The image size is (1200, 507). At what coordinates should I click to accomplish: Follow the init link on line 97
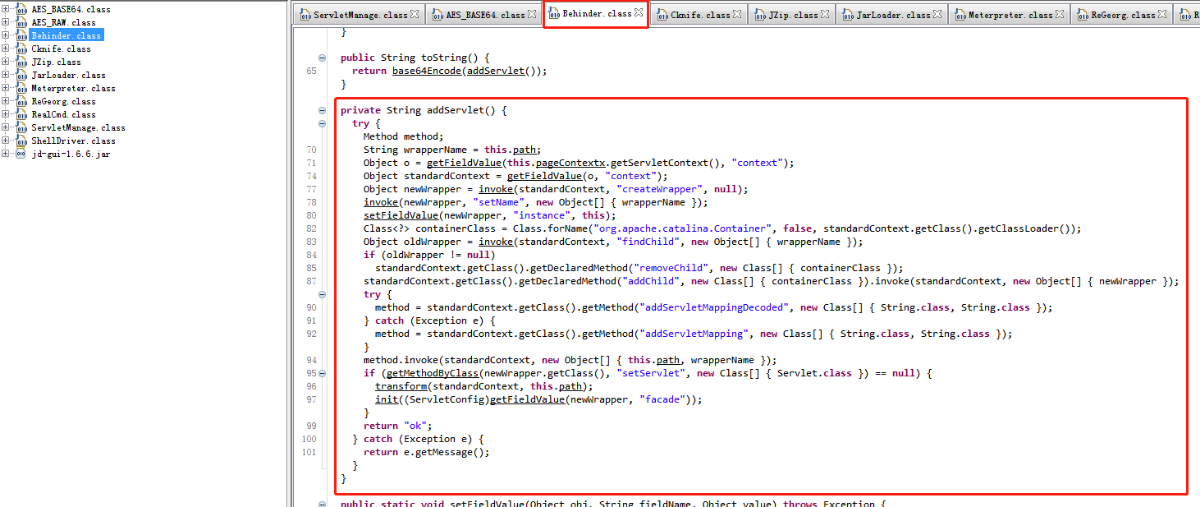pyautogui.click(x=386, y=399)
